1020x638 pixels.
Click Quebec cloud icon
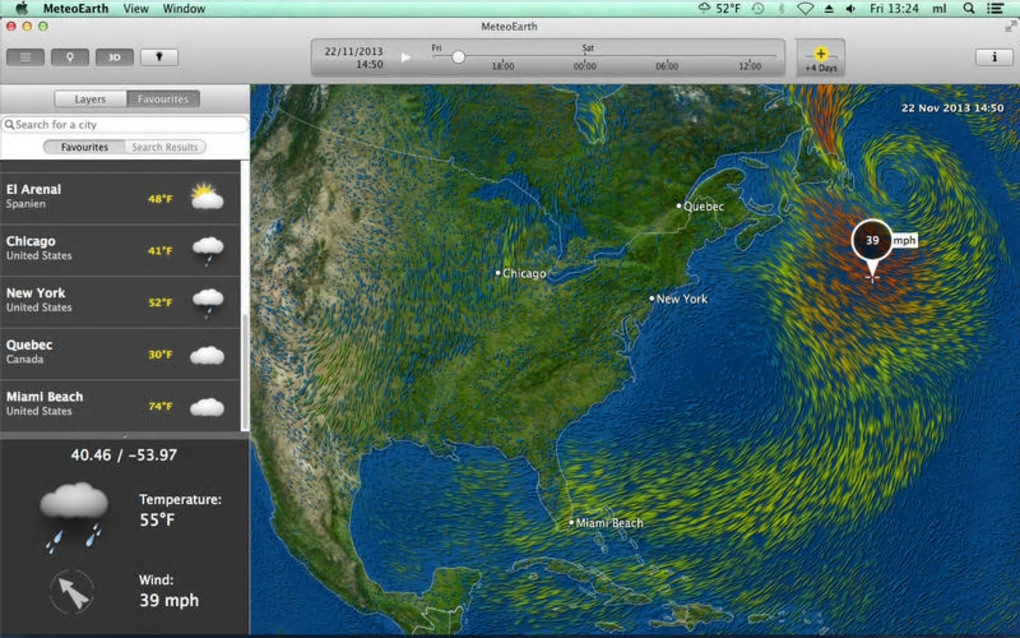(x=207, y=355)
